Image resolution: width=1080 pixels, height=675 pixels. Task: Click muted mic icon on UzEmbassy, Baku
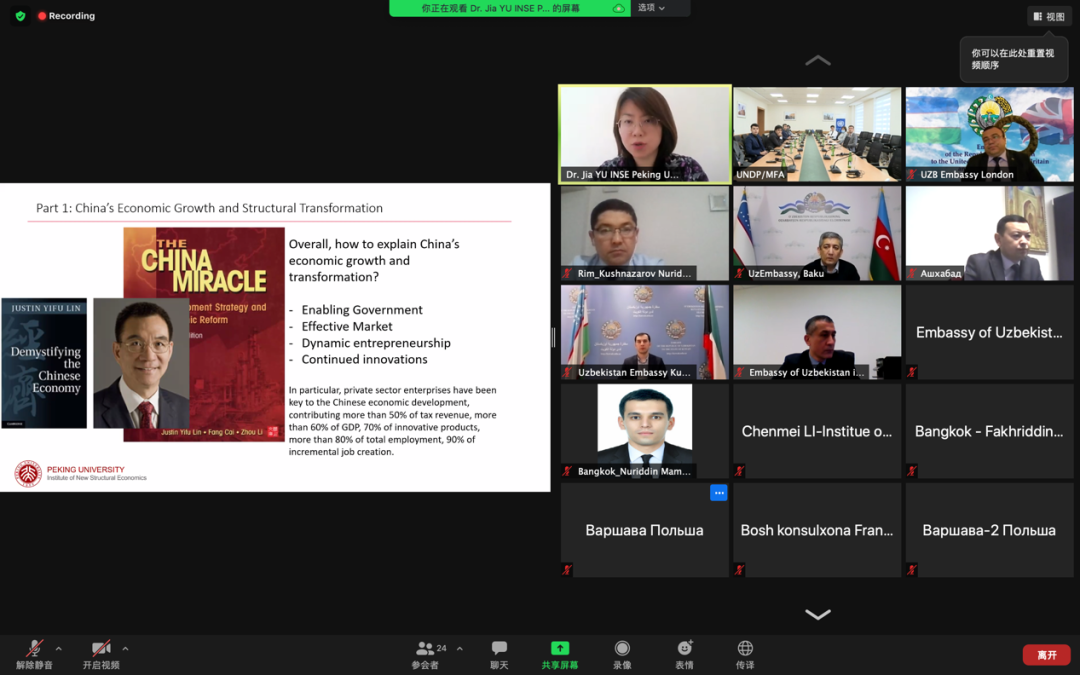click(740, 273)
